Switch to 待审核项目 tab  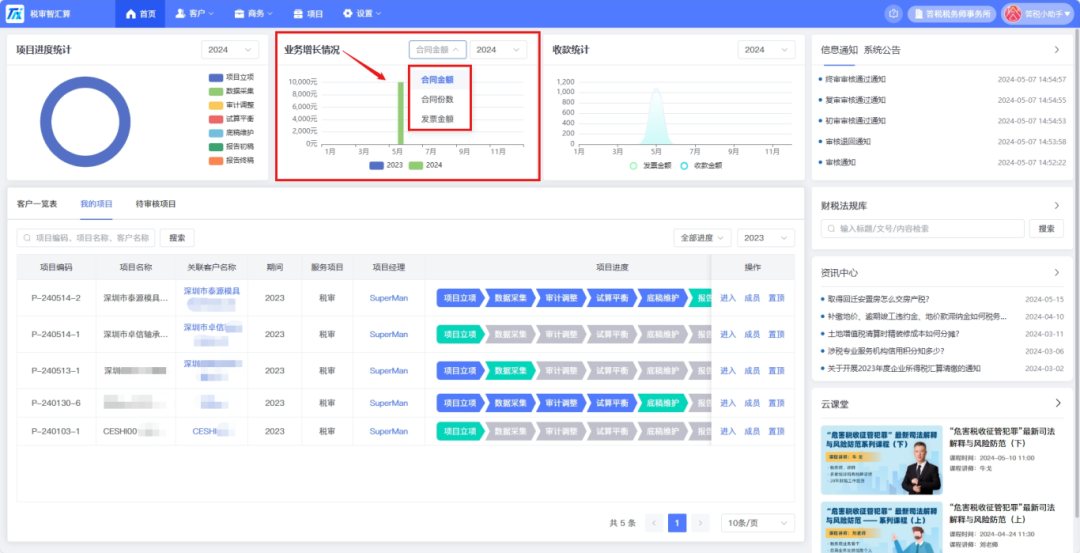[x=156, y=204]
